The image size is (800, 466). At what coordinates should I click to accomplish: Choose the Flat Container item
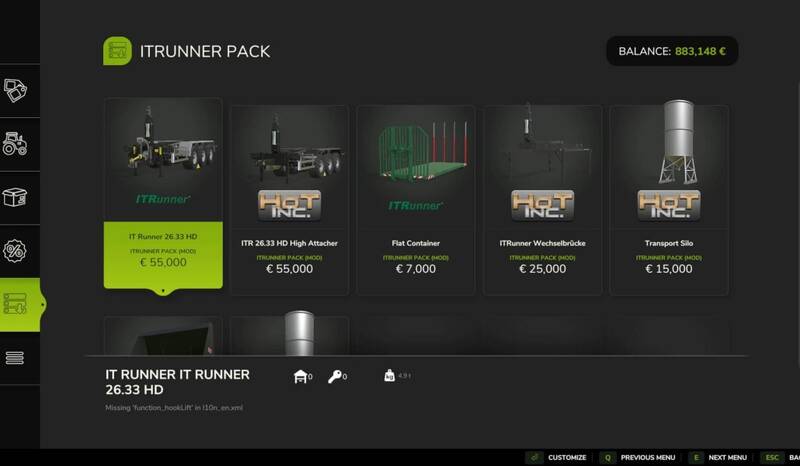pyautogui.click(x=416, y=200)
